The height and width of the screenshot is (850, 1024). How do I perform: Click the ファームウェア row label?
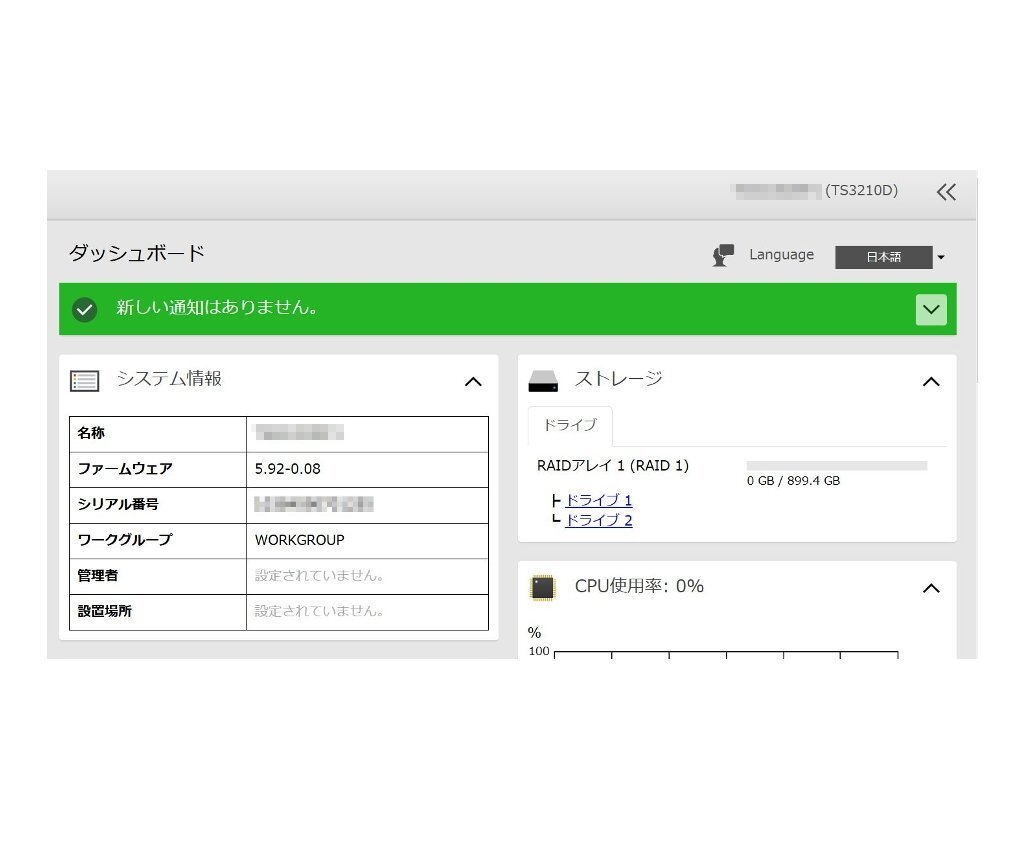[125, 469]
